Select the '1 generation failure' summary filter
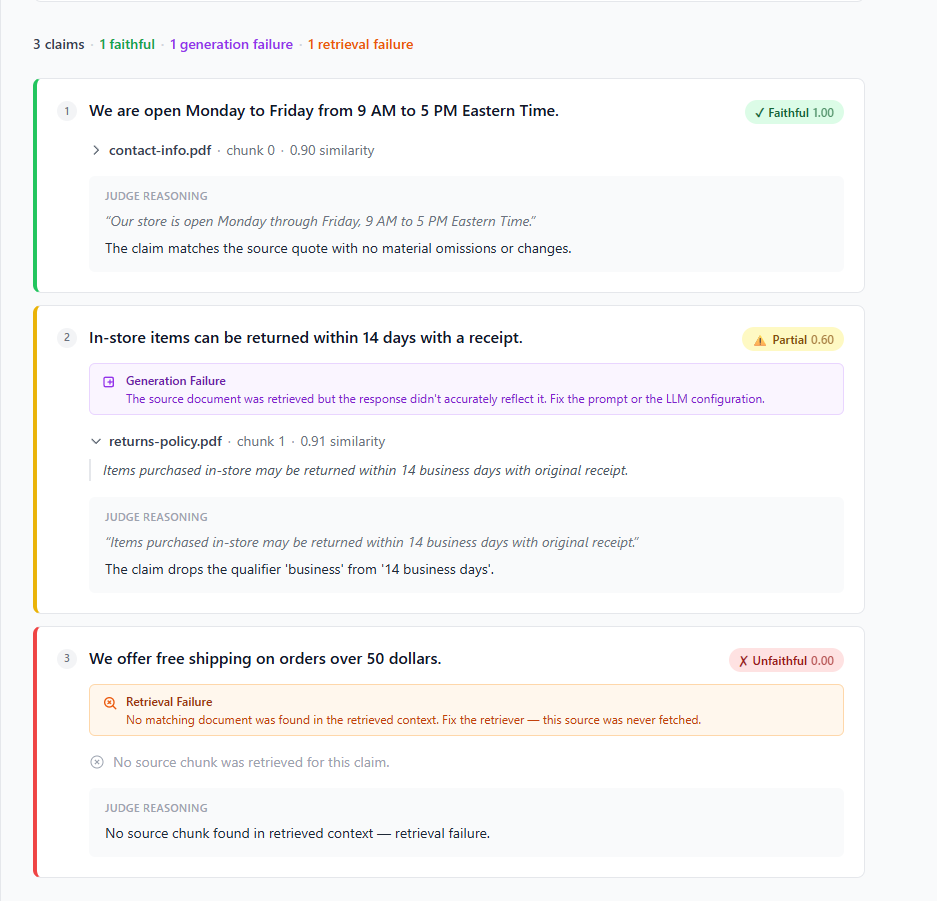Image resolution: width=937 pixels, height=901 pixels. coord(231,44)
